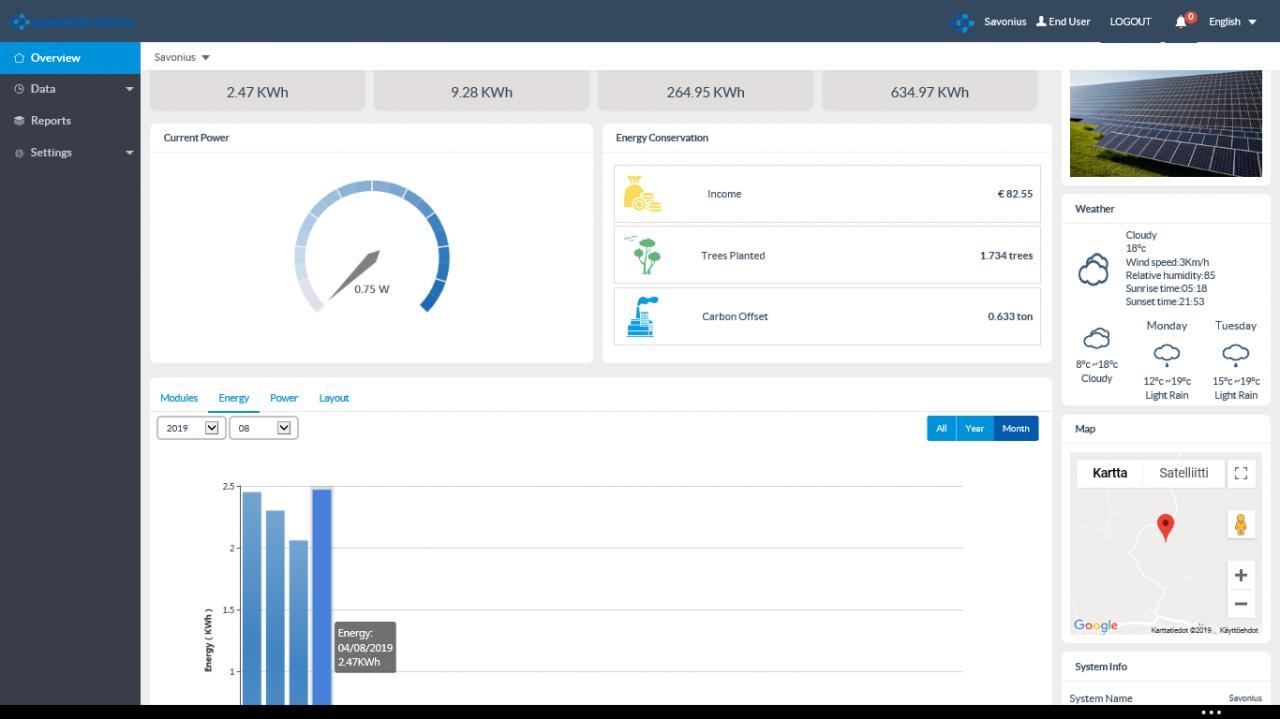Click the Käyttöehdot link on map

click(1239, 630)
